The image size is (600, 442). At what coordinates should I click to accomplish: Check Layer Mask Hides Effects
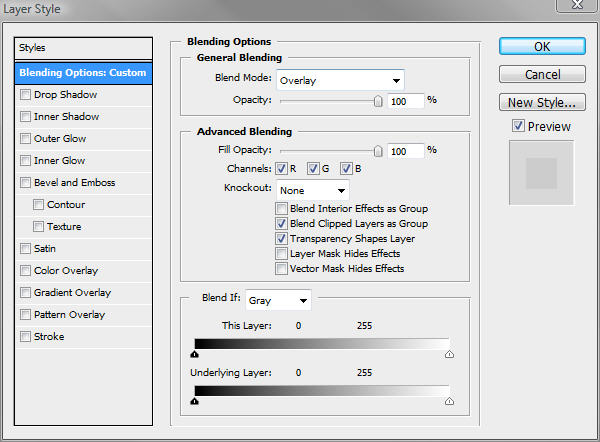pos(281,253)
